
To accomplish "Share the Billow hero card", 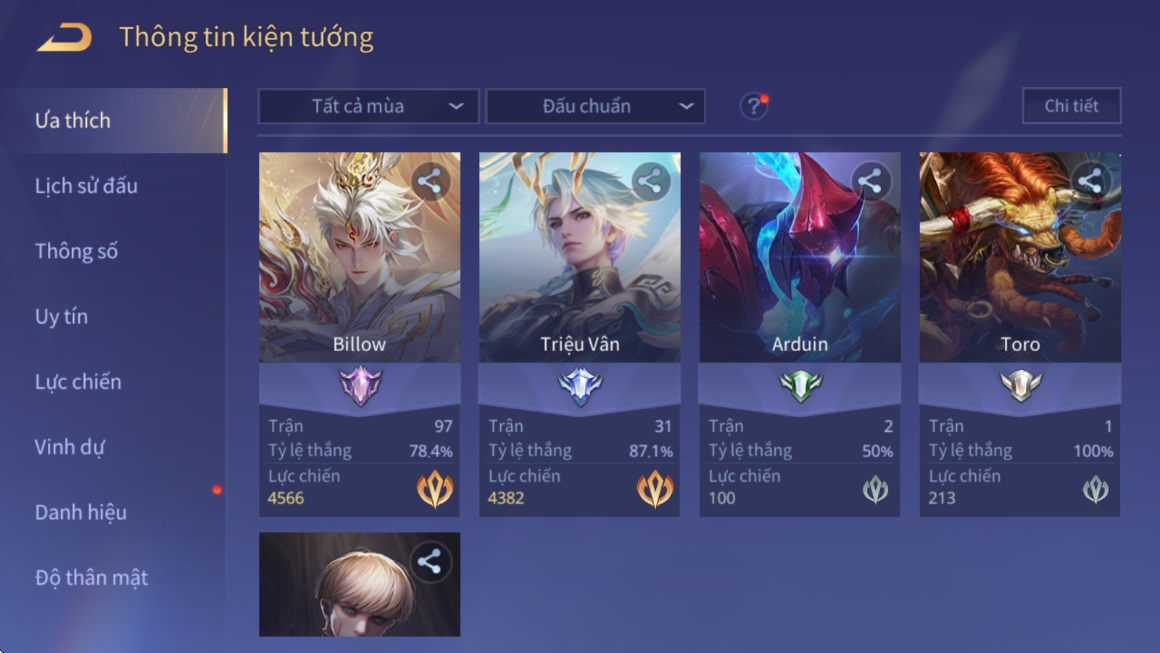I will pyautogui.click(x=430, y=181).
